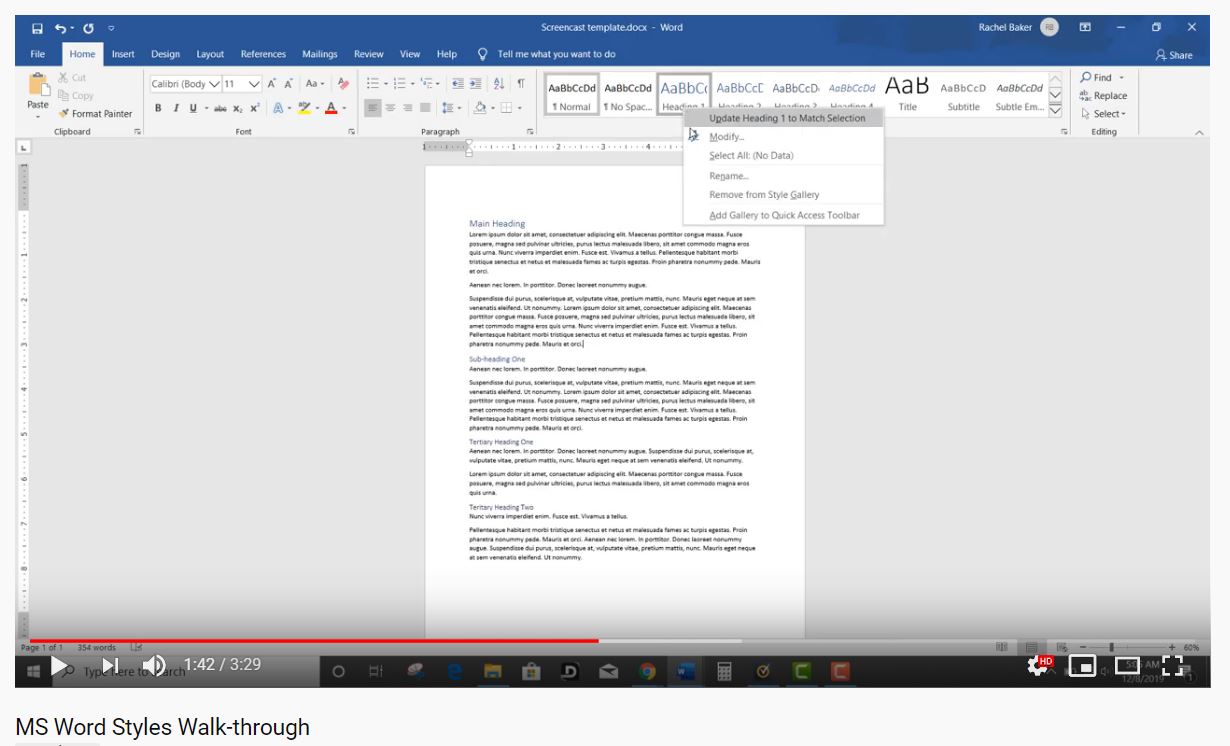Click the Replace button in Editing group
Image resolution: width=1230 pixels, height=746 pixels.
pos(1103,96)
